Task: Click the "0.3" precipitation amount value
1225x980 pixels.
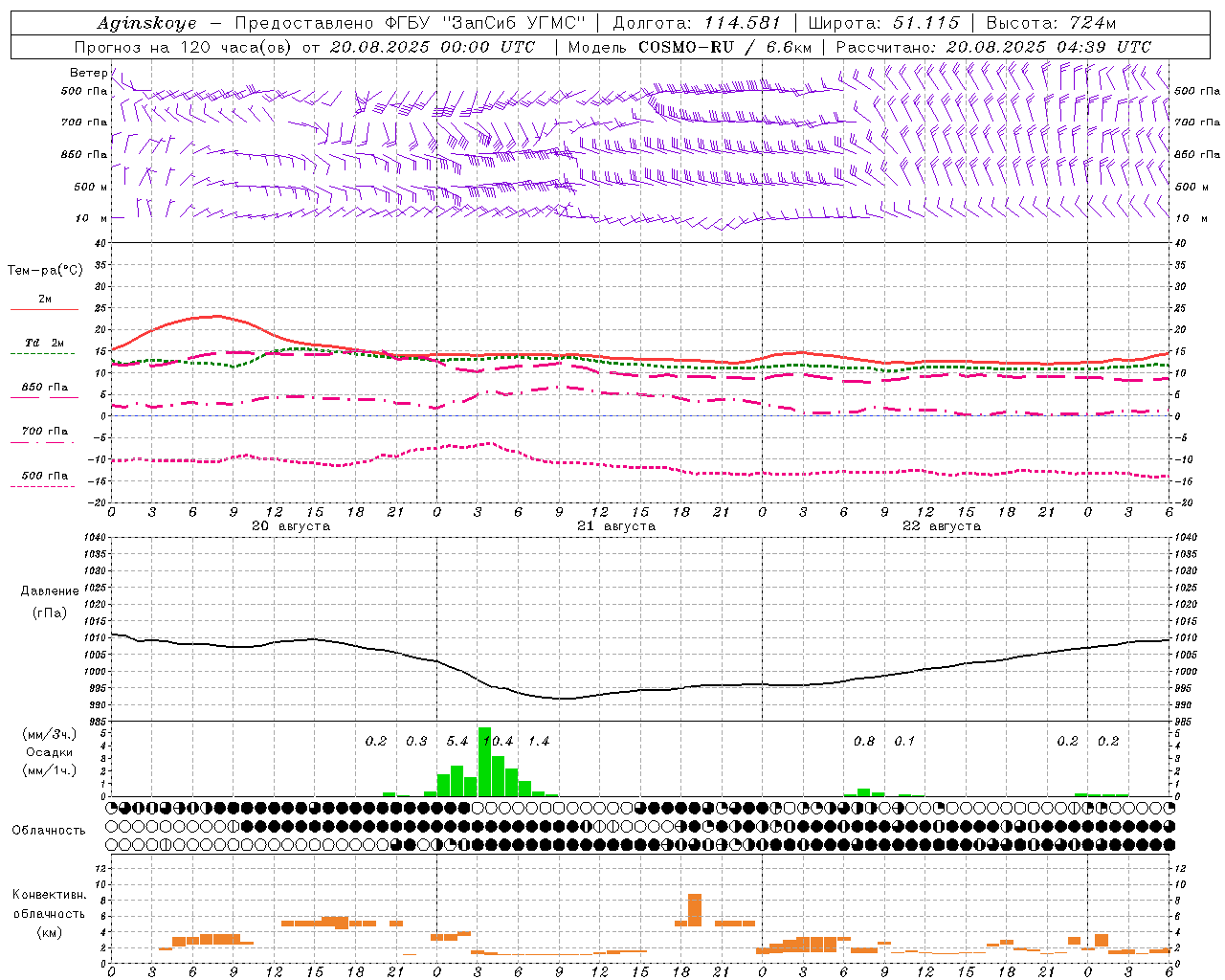Action: [416, 742]
